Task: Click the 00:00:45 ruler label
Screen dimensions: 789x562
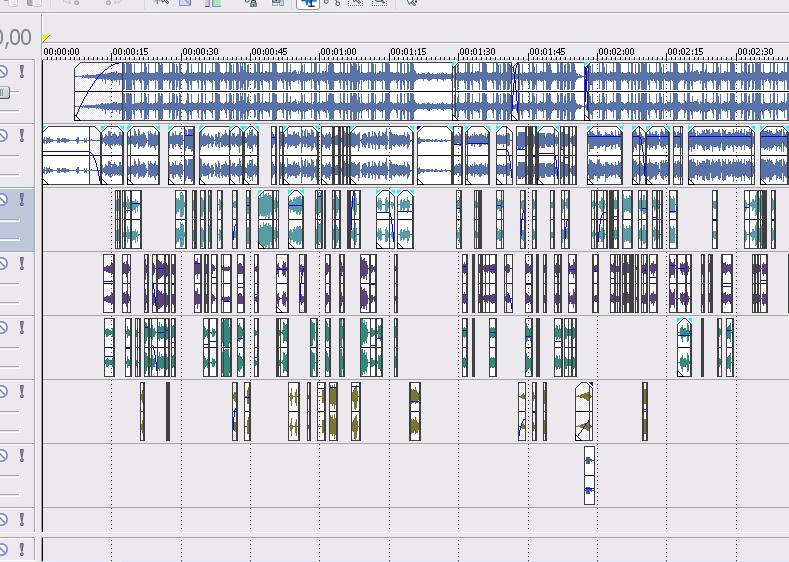Action: (270, 51)
